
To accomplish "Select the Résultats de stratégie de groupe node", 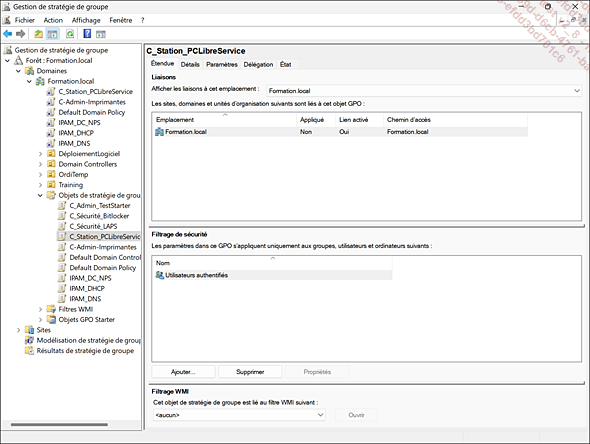I will pyautogui.click(x=85, y=351).
